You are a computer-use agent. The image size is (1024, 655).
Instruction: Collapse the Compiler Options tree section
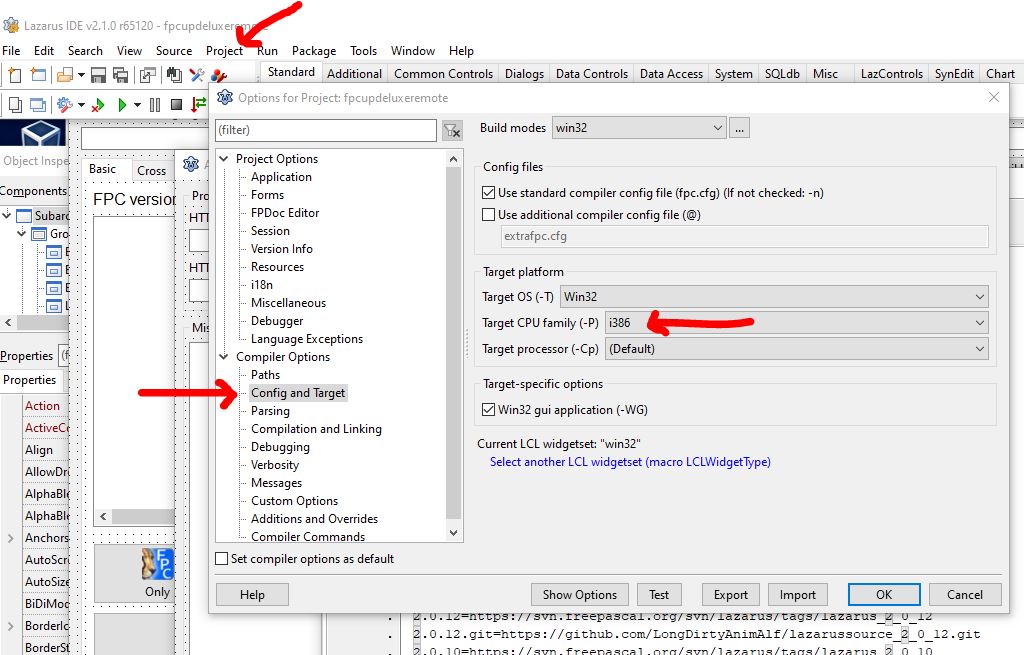pyautogui.click(x=224, y=356)
